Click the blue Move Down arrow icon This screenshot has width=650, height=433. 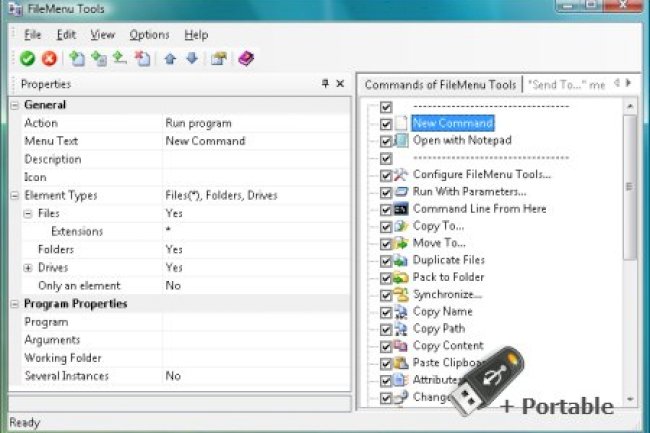[192, 58]
